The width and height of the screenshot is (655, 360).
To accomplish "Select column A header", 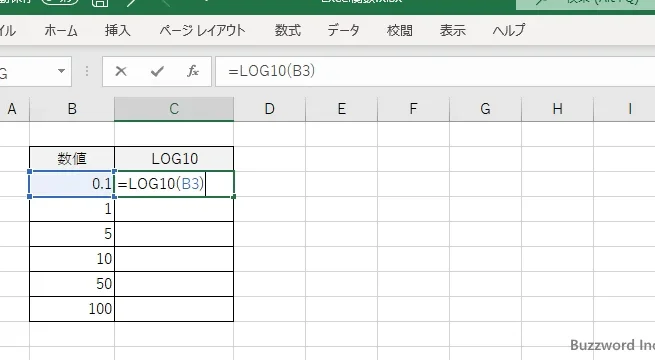I will [x=13, y=109].
